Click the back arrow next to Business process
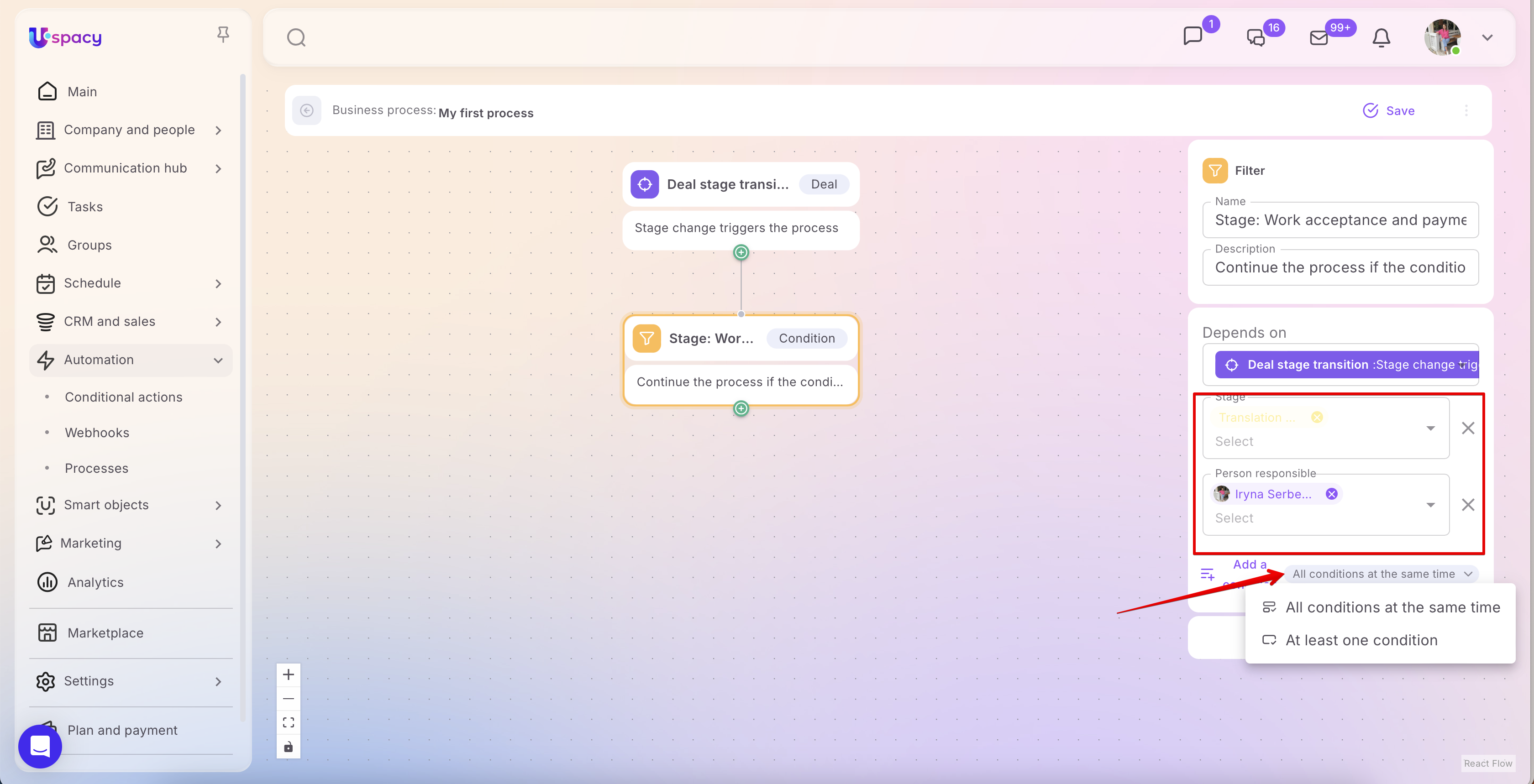The height and width of the screenshot is (784, 1534). [307, 111]
